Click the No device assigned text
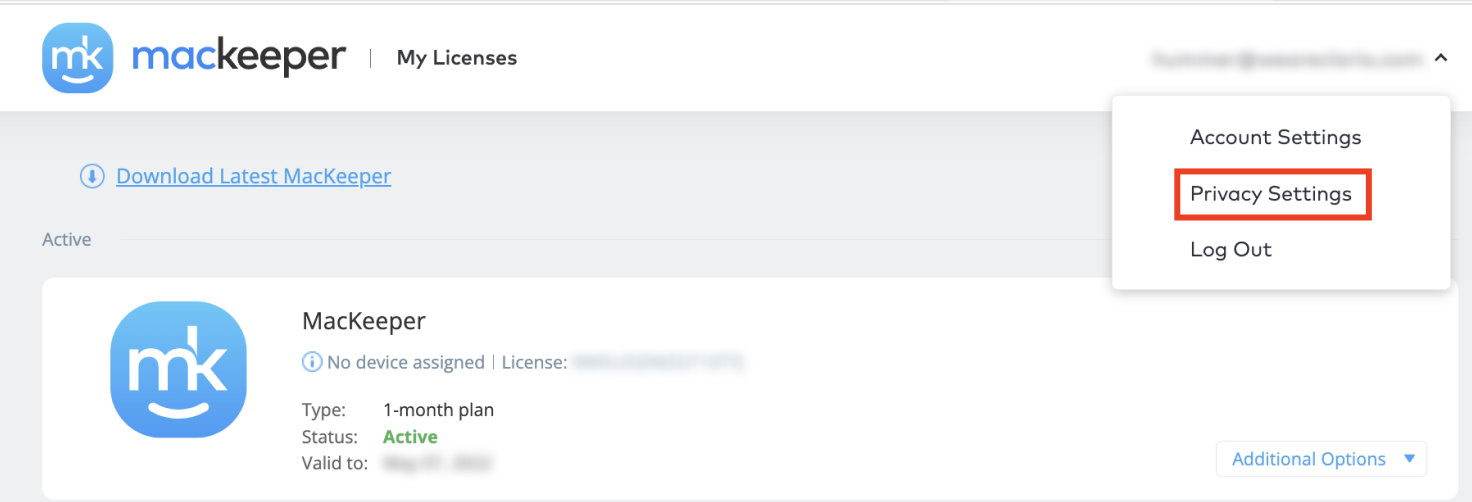Screen dimensions: 1472x502 [406, 362]
